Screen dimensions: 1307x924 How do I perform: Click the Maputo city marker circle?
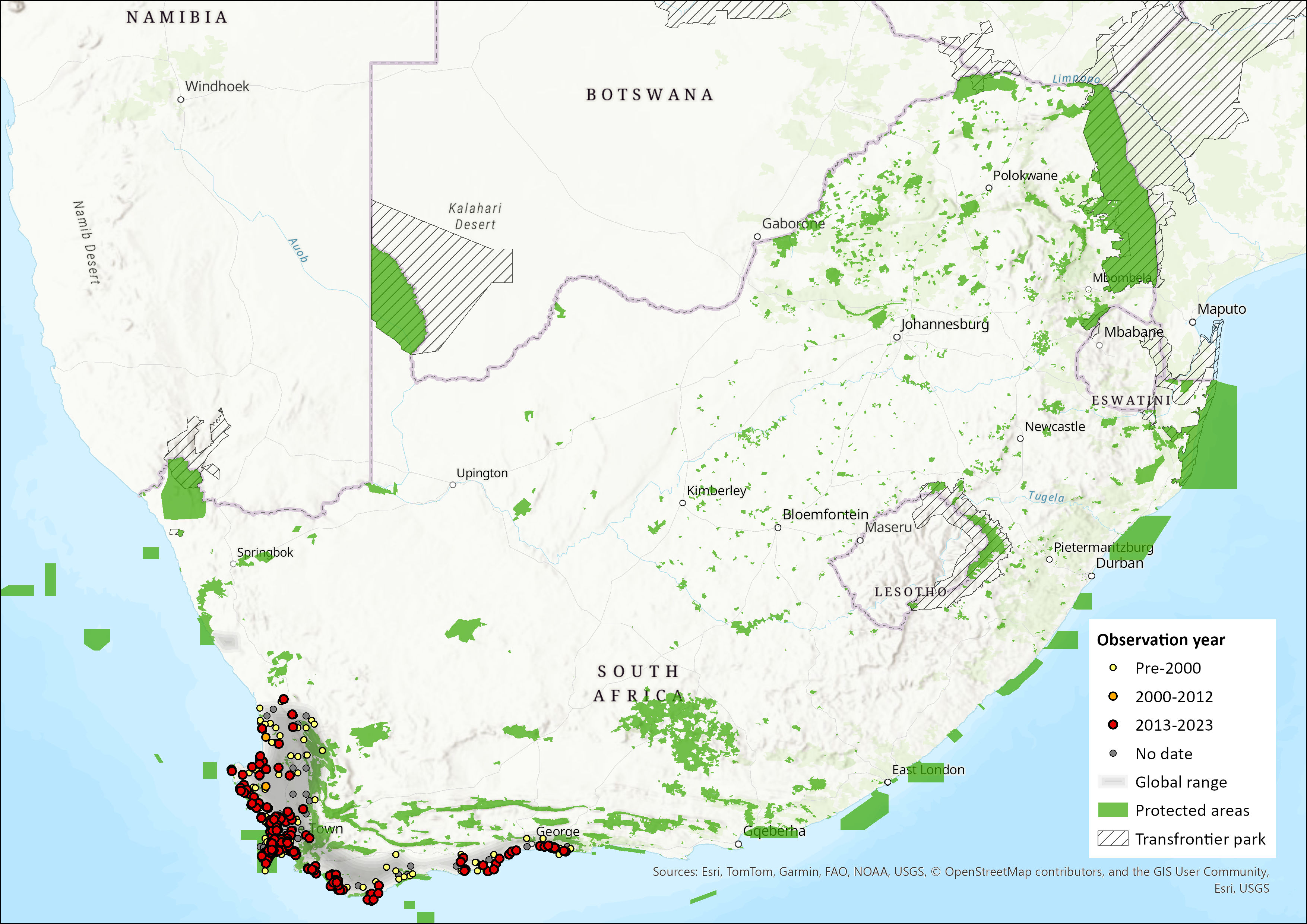click(x=1192, y=322)
